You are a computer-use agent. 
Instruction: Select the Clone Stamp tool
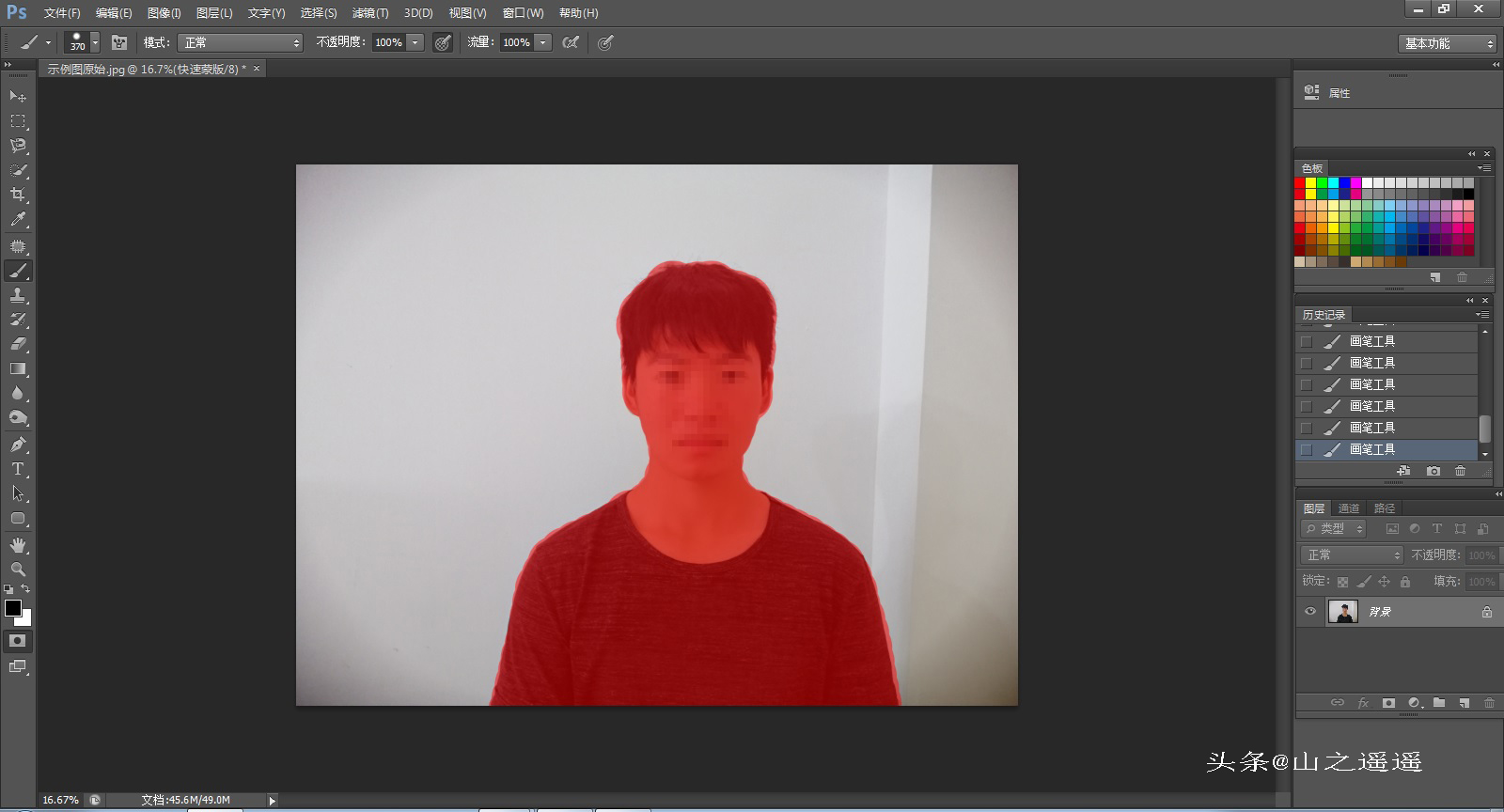18,295
